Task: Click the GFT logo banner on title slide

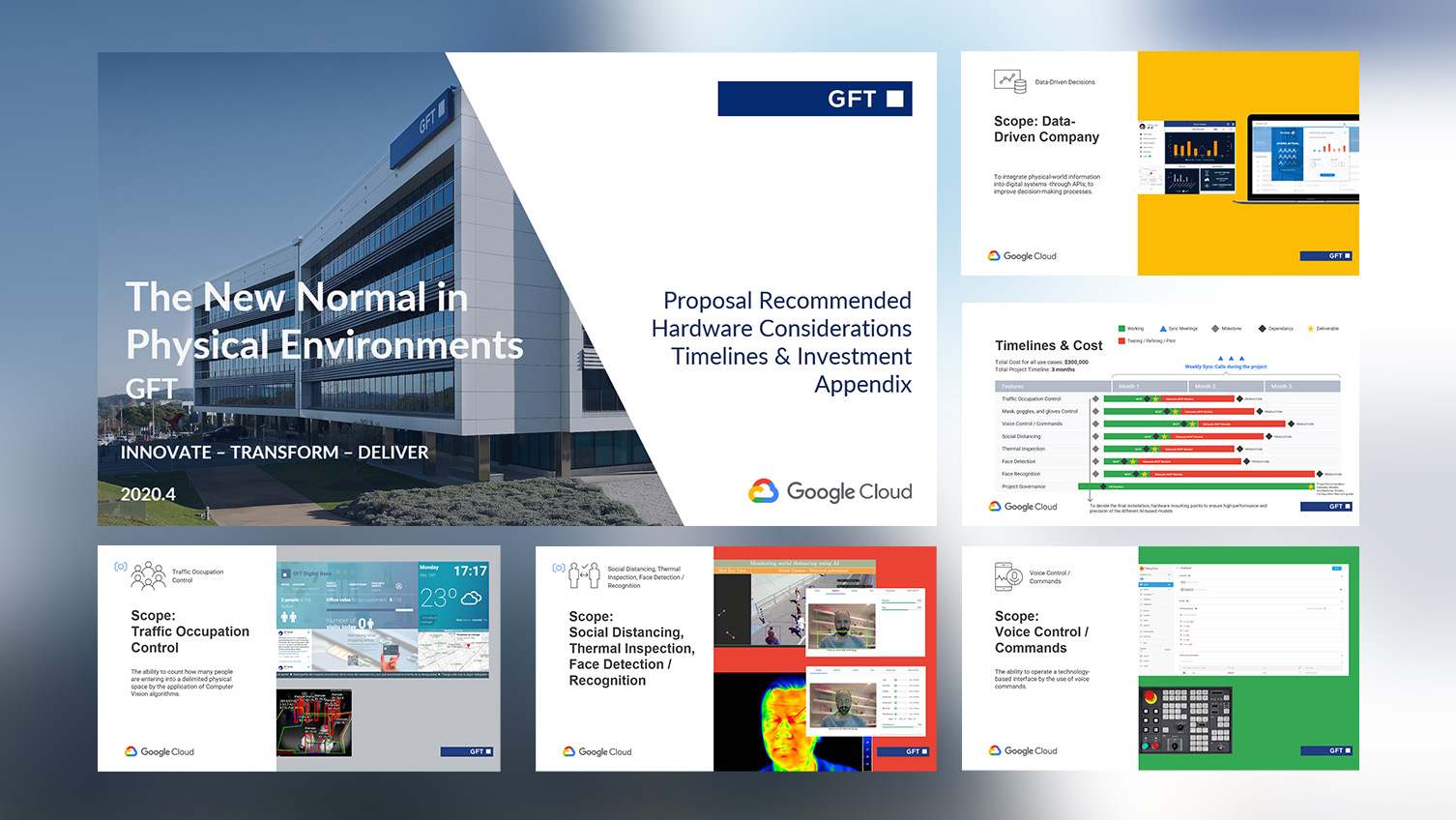Action: tap(815, 99)
